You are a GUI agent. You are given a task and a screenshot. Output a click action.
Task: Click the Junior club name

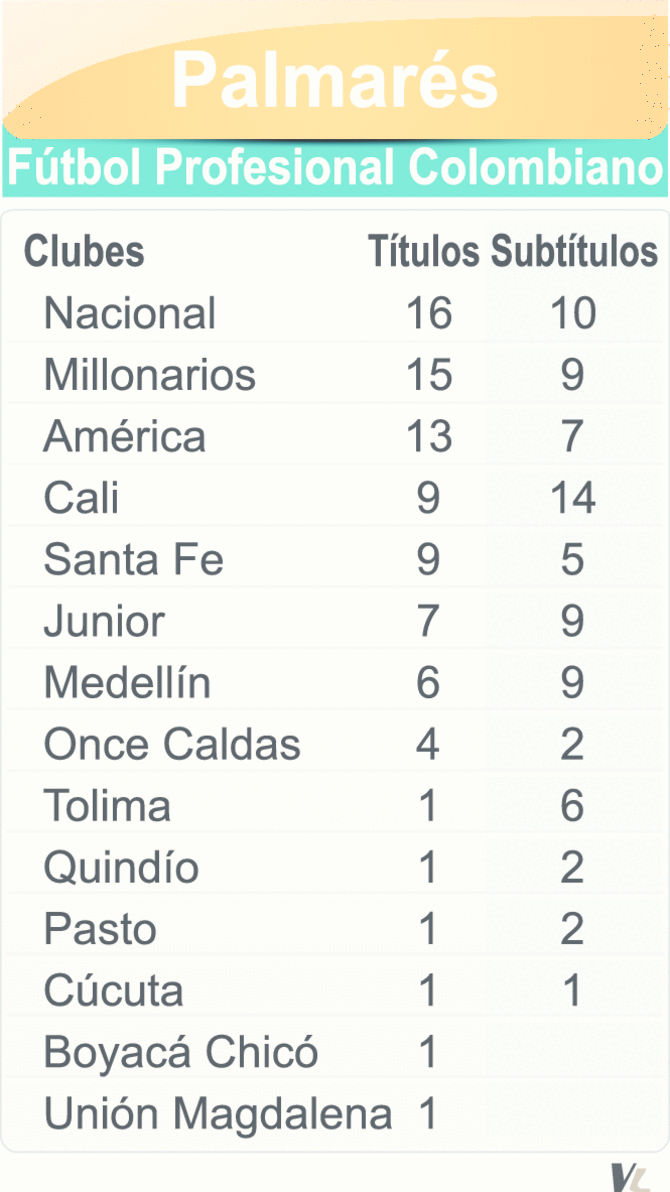coord(104,622)
